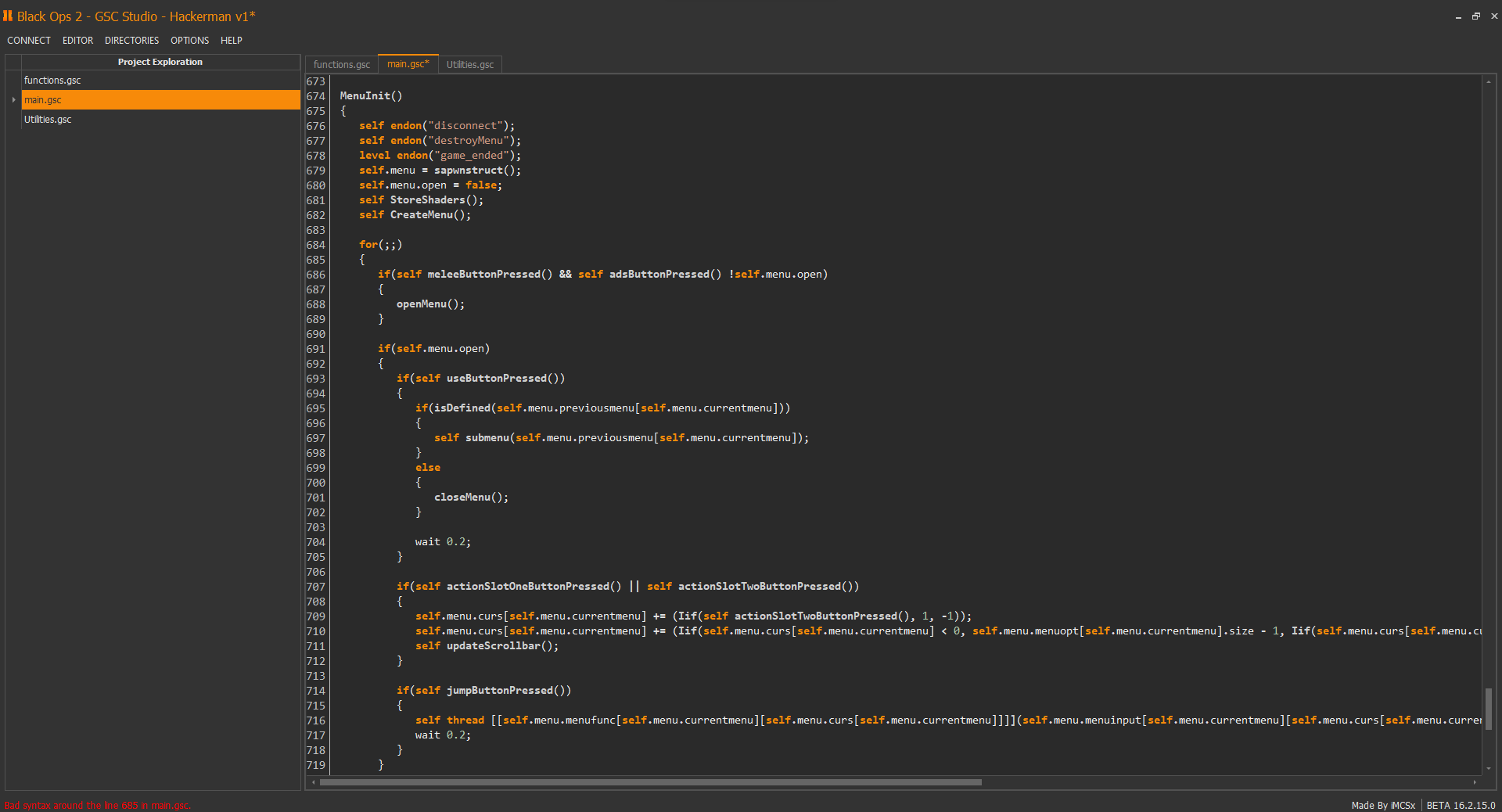
Task: Click the Made By iMCSx credit label
Action: [x=1382, y=805]
